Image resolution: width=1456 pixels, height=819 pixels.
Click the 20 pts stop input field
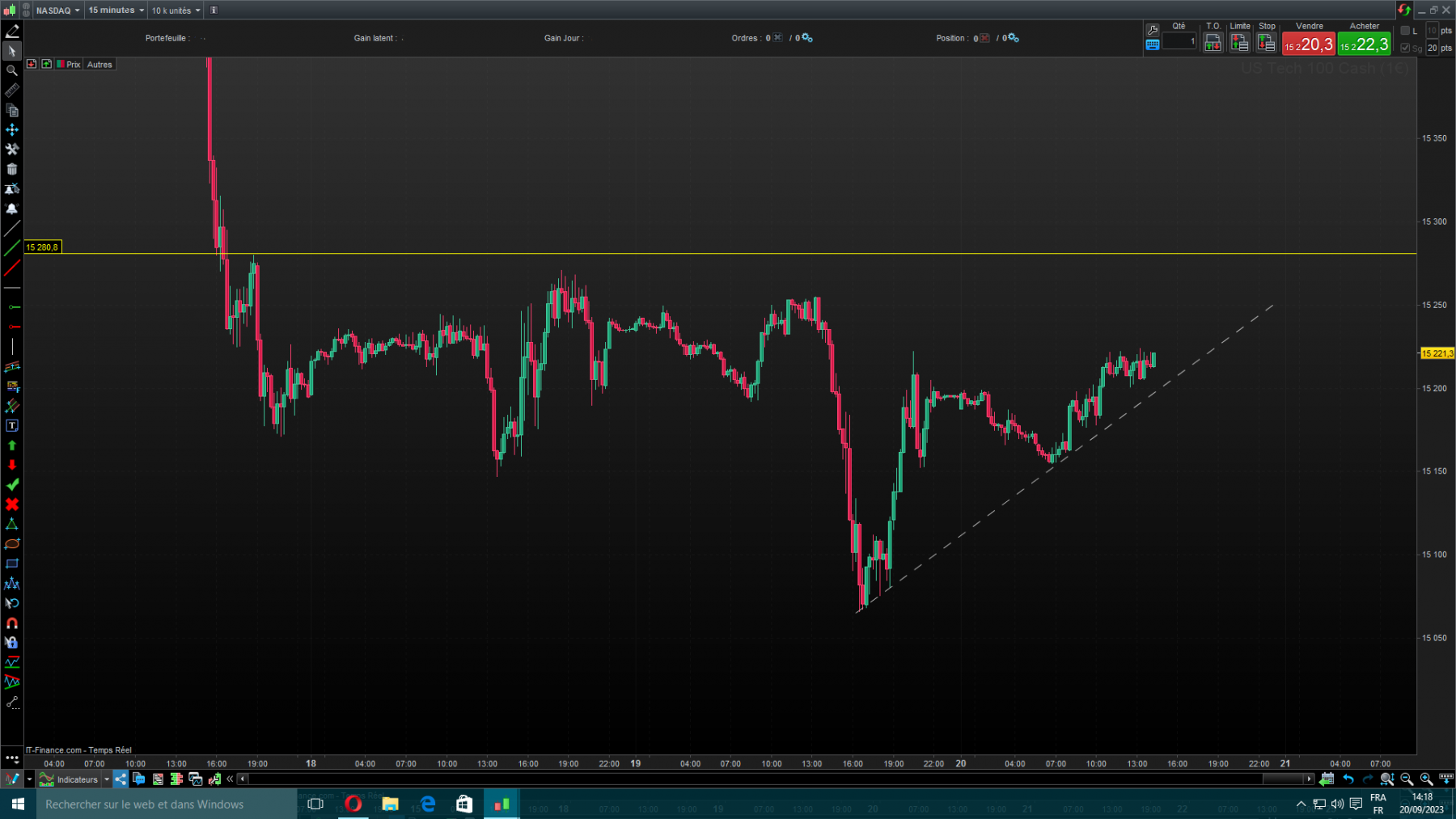tap(1433, 48)
